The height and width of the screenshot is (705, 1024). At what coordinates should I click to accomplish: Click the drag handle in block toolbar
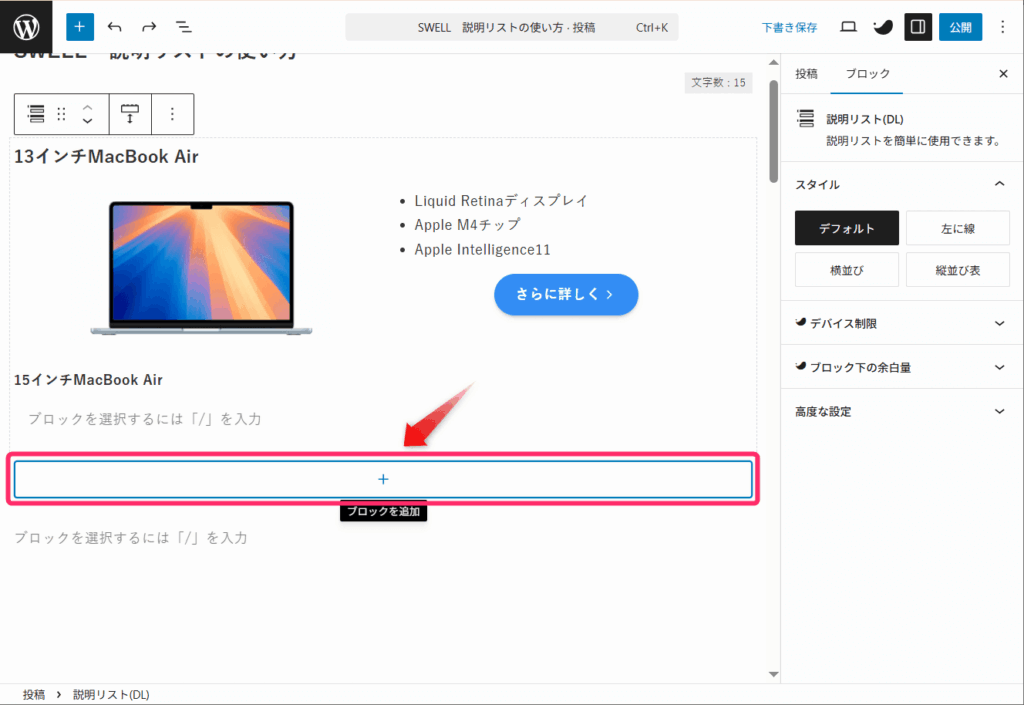point(62,114)
